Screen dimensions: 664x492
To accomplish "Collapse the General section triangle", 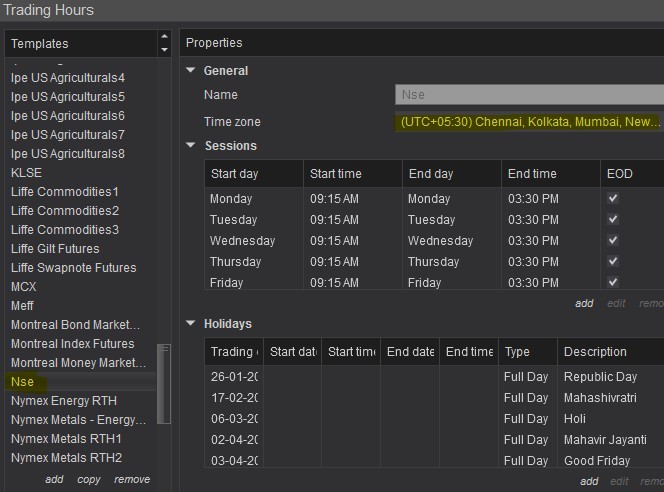I will [191, 71].
